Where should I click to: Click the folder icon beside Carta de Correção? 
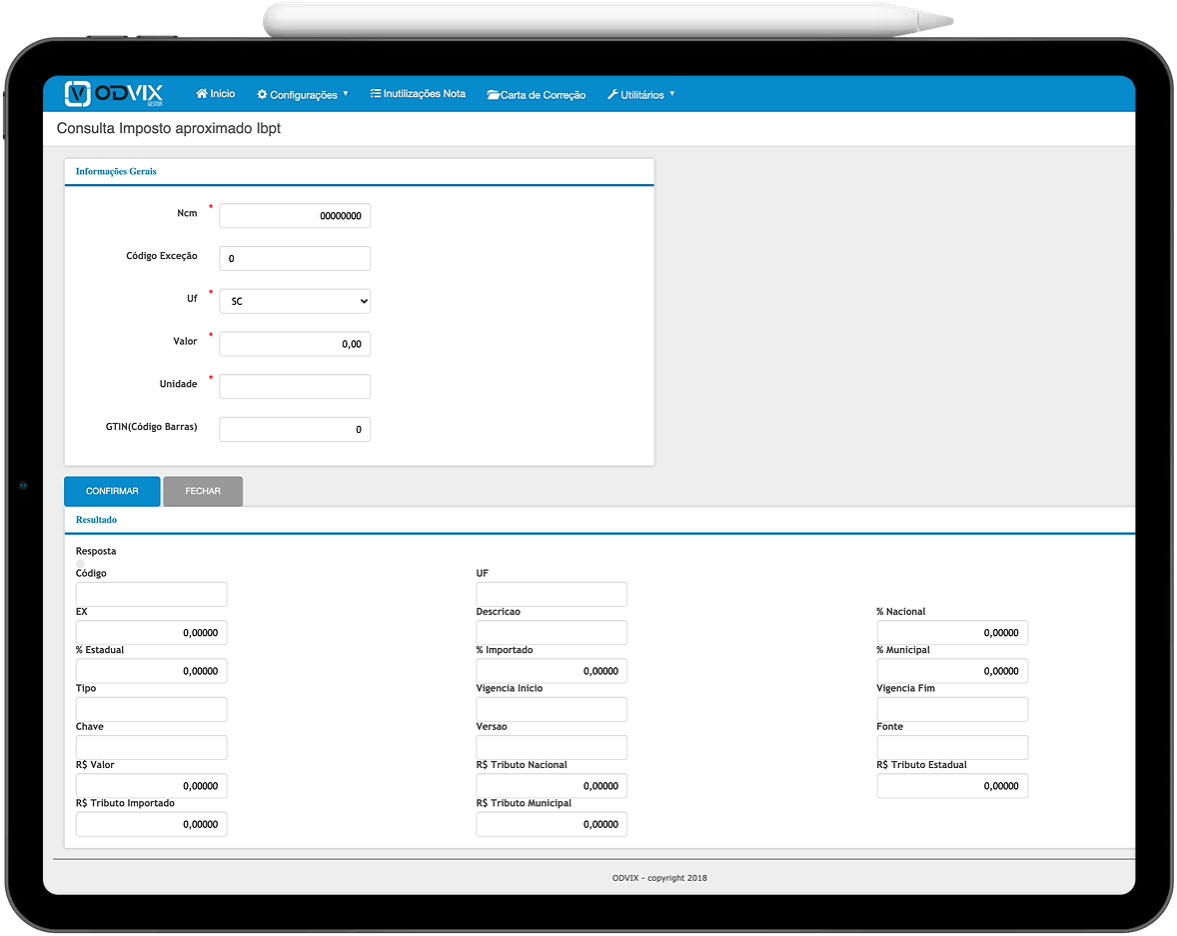(x=493, y=95)
